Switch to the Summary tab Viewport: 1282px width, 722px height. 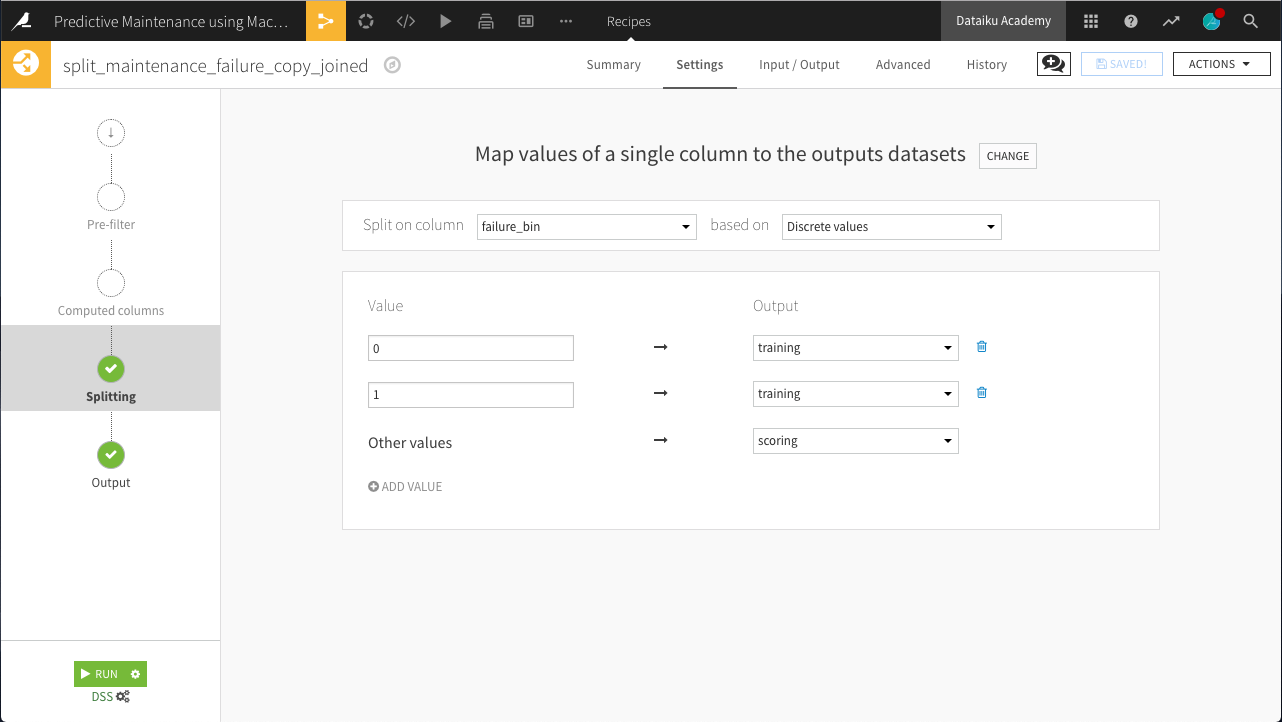click(613, 65)
